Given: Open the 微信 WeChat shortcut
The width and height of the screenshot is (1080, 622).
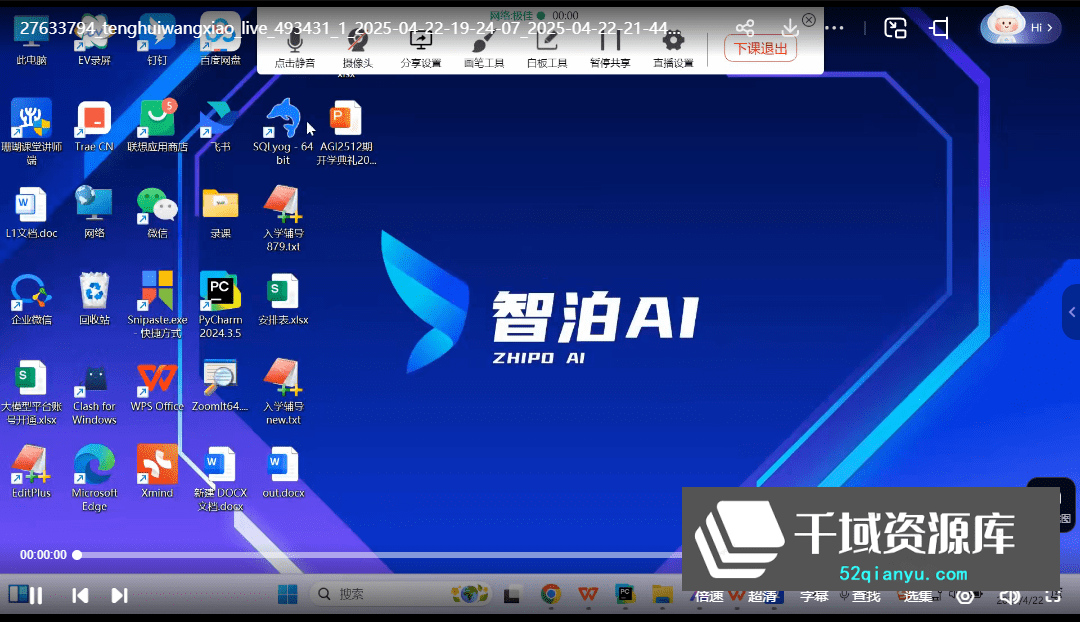Looking at the screenshot, I should click(157, 214).
